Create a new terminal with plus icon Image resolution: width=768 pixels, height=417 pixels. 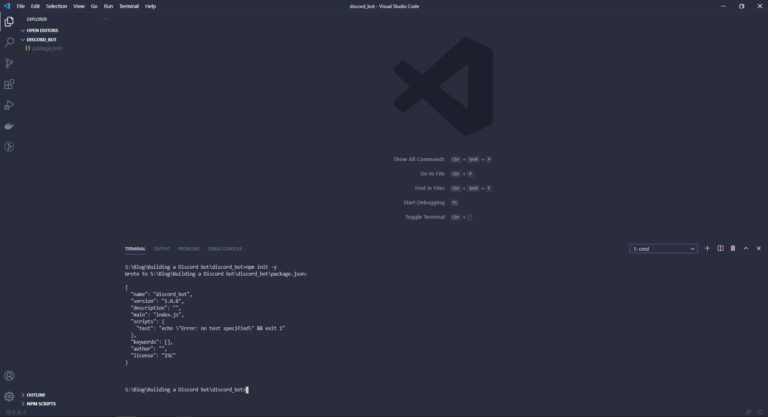click(x=707, y=248)
